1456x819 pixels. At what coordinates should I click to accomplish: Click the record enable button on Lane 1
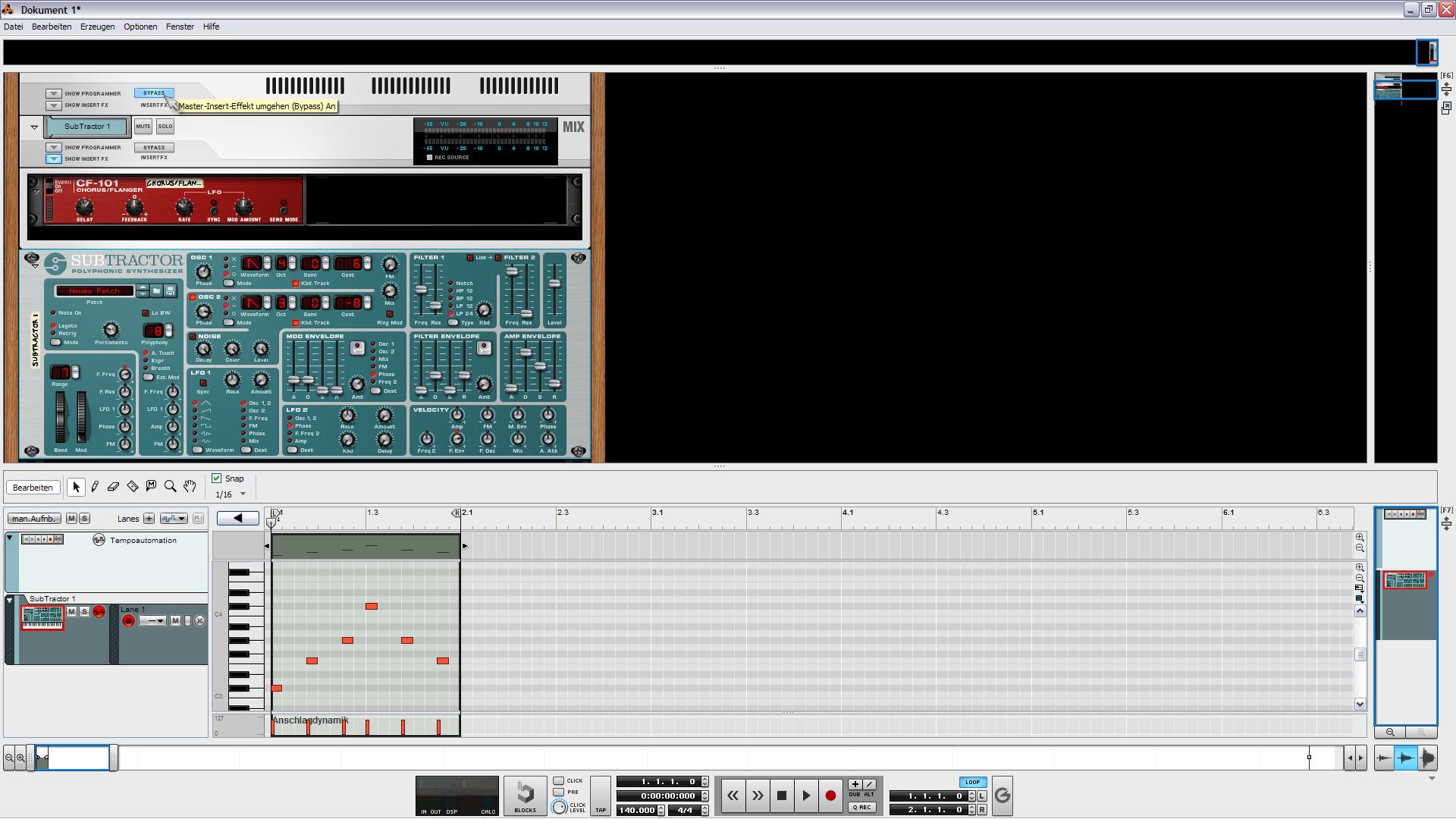128,622
